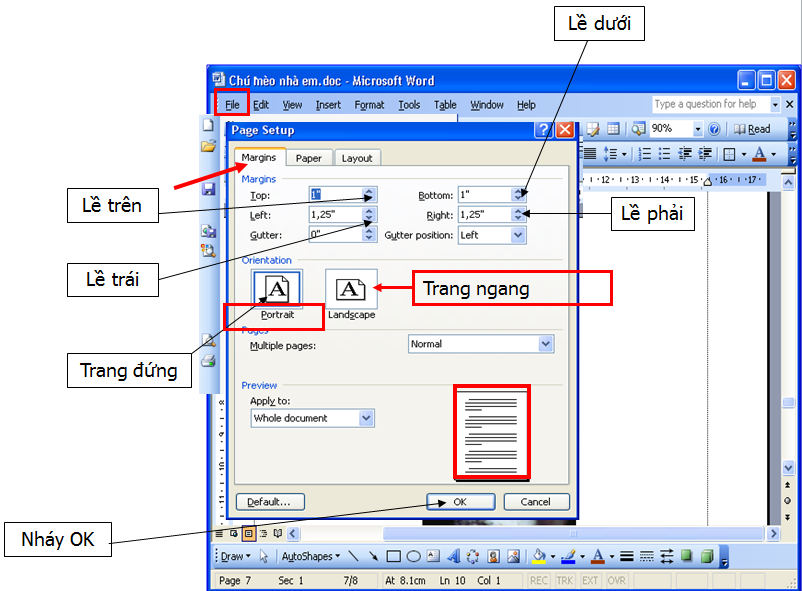Click the Bottom margin input field
The height and width of the screenshot is (591, 802).
pyautogui.click(x=485, y=194)
